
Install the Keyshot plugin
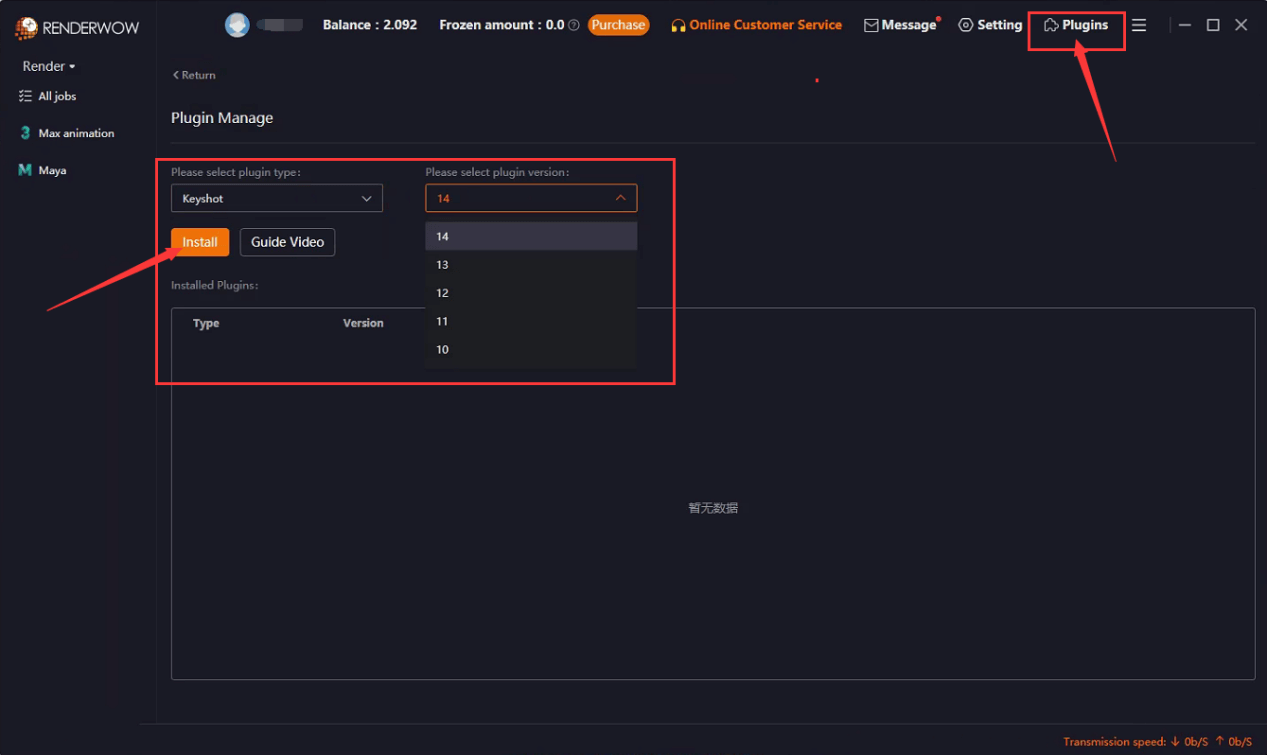[199, 242]
